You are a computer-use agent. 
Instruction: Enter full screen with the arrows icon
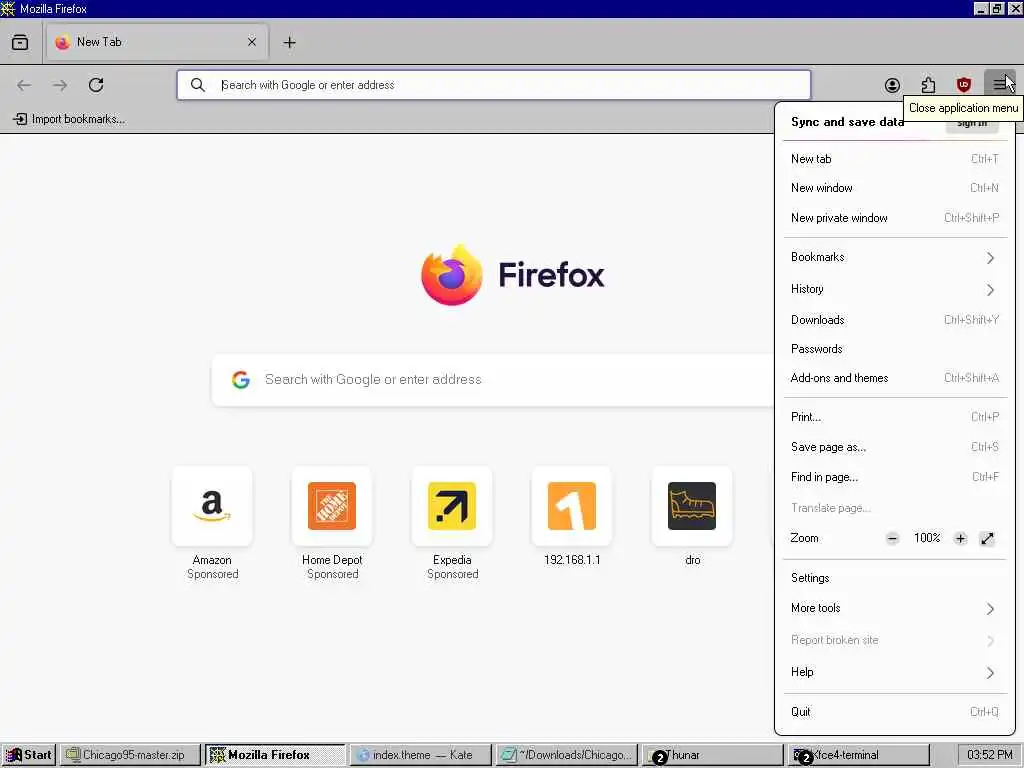pyautogui.click(x=987, y=539)
